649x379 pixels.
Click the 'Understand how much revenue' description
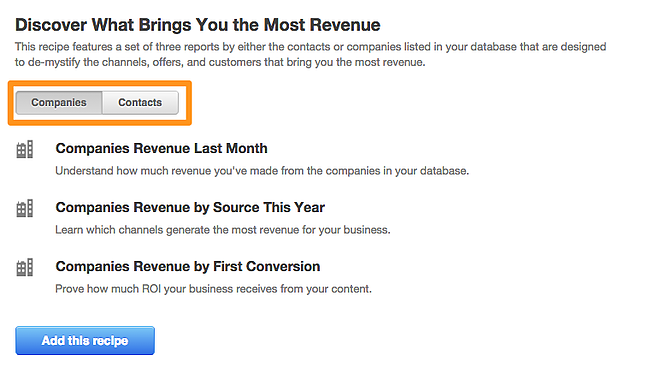(x=262, y=171)
